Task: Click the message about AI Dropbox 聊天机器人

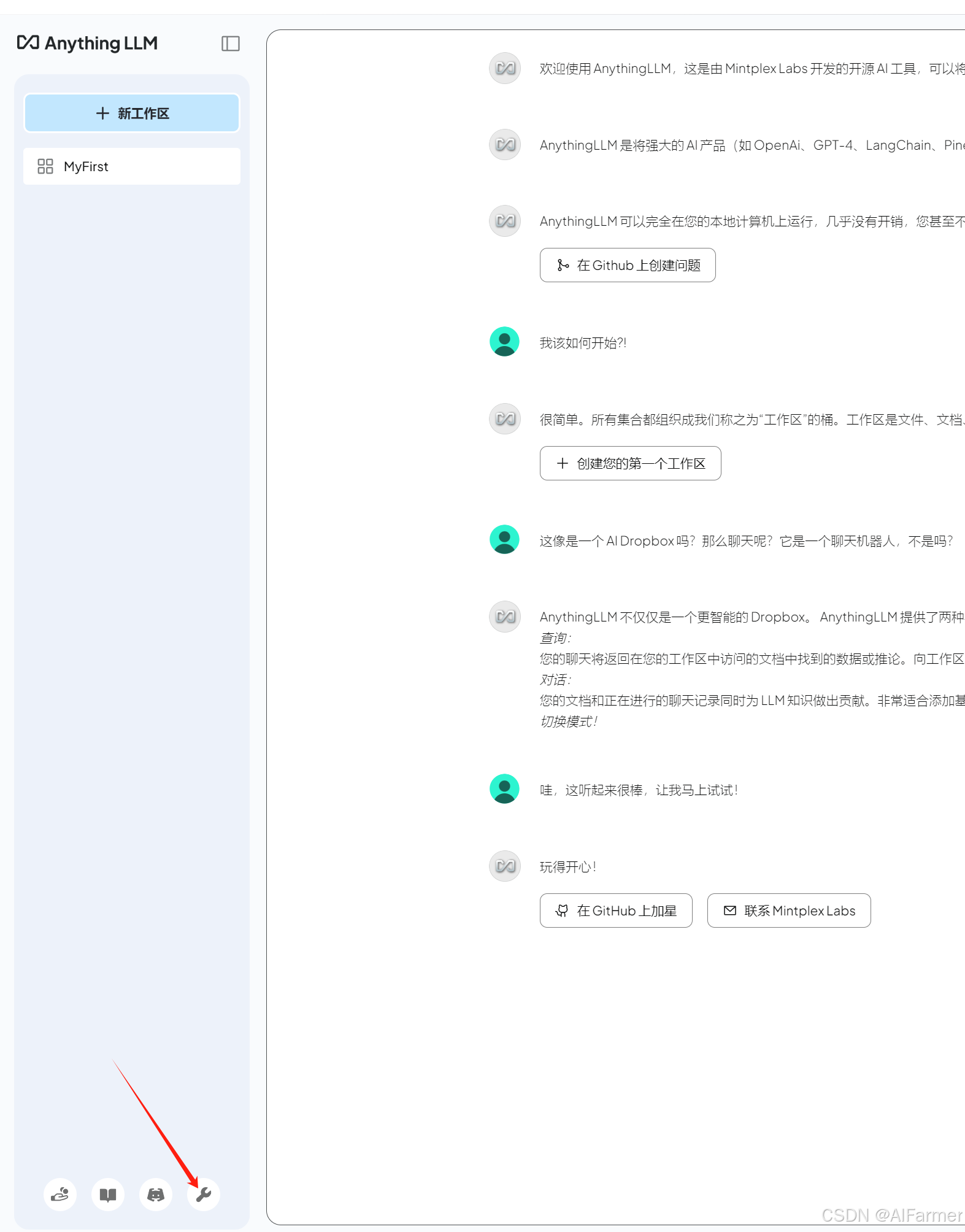Action: (x=747, y=541)
